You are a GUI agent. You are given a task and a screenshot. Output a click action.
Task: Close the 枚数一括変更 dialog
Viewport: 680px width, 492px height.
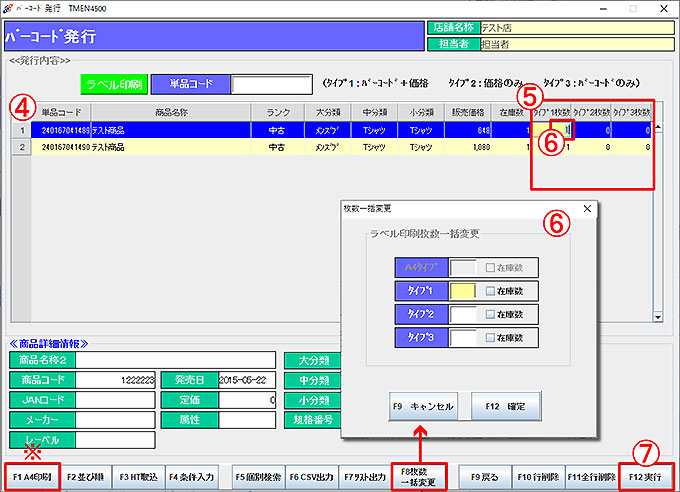586,209
